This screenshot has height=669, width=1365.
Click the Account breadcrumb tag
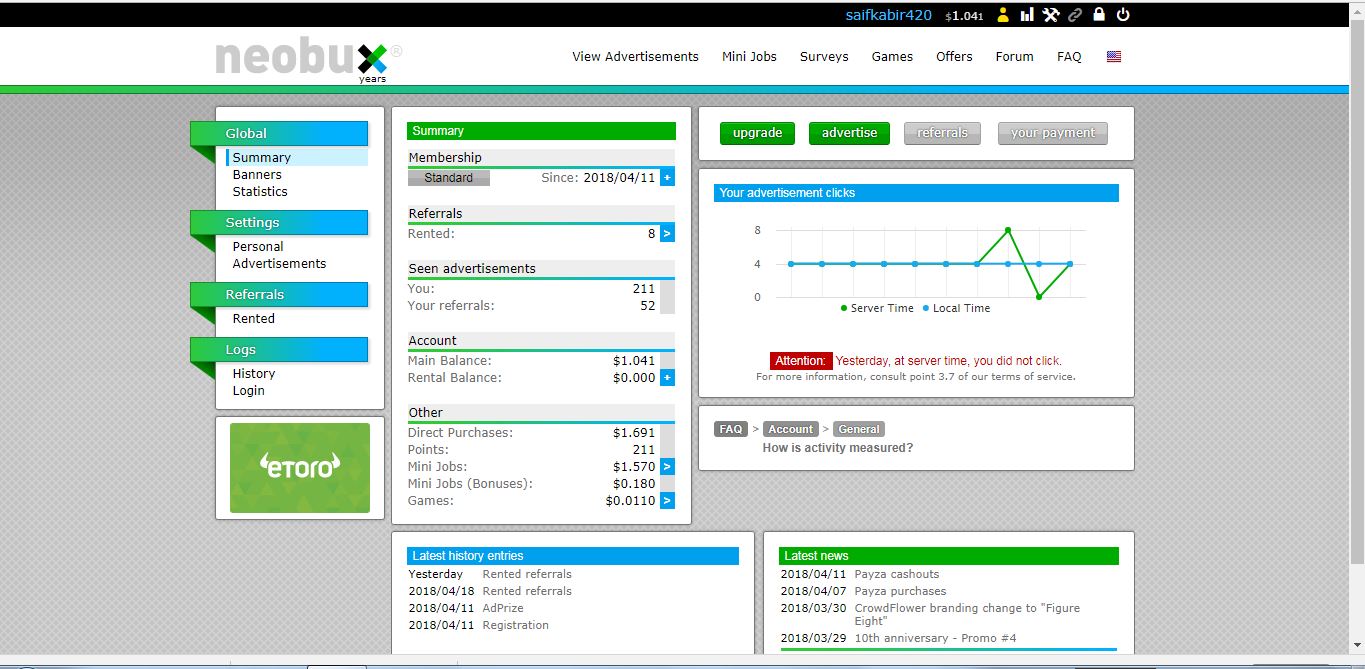tap(790, 429)
